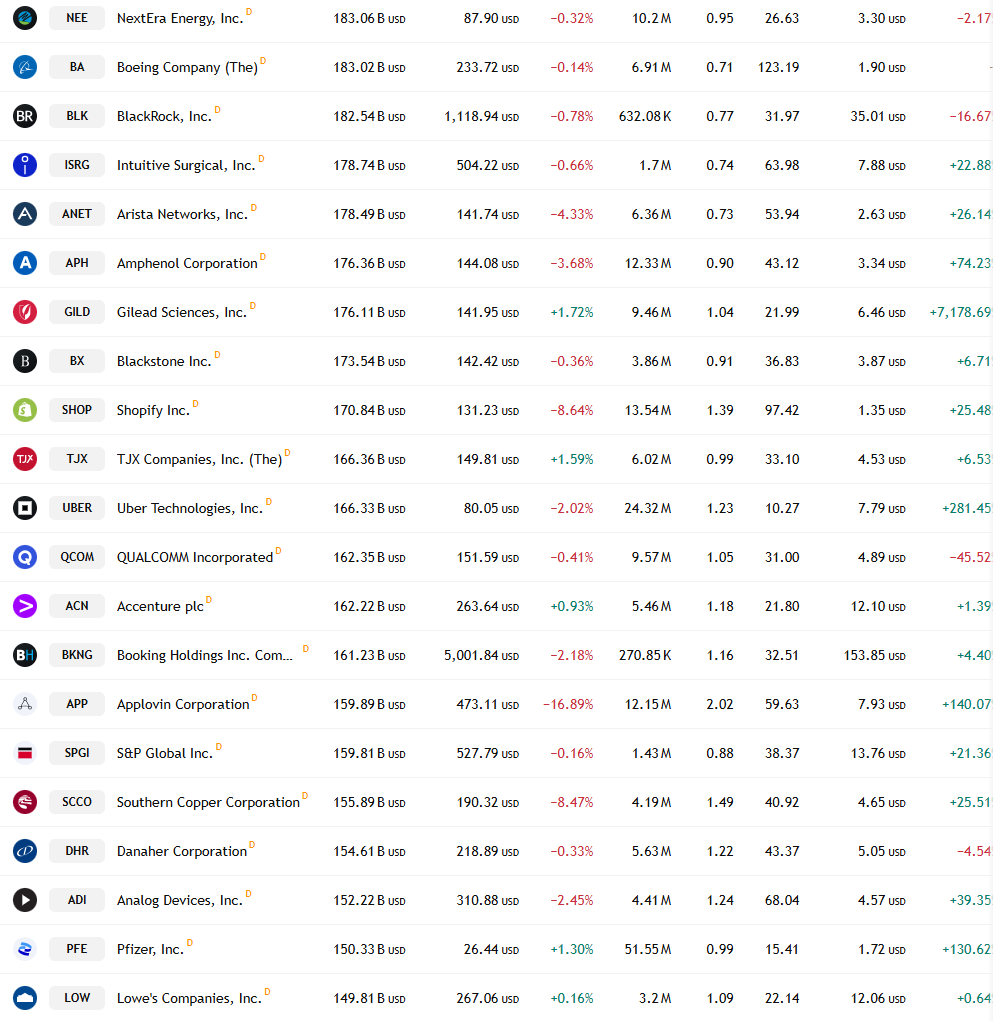Click the Qualcomm Q logo icon

point(25,557)
